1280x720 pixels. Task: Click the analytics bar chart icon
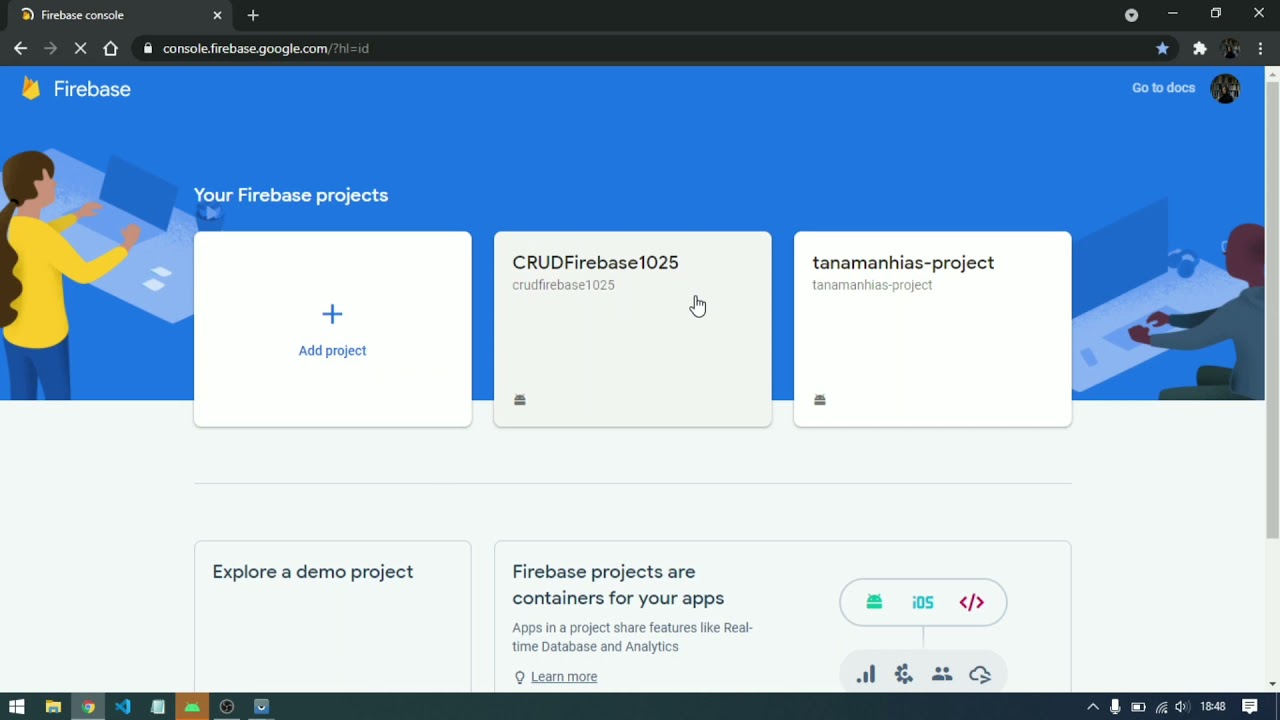(x=866, y=675)
